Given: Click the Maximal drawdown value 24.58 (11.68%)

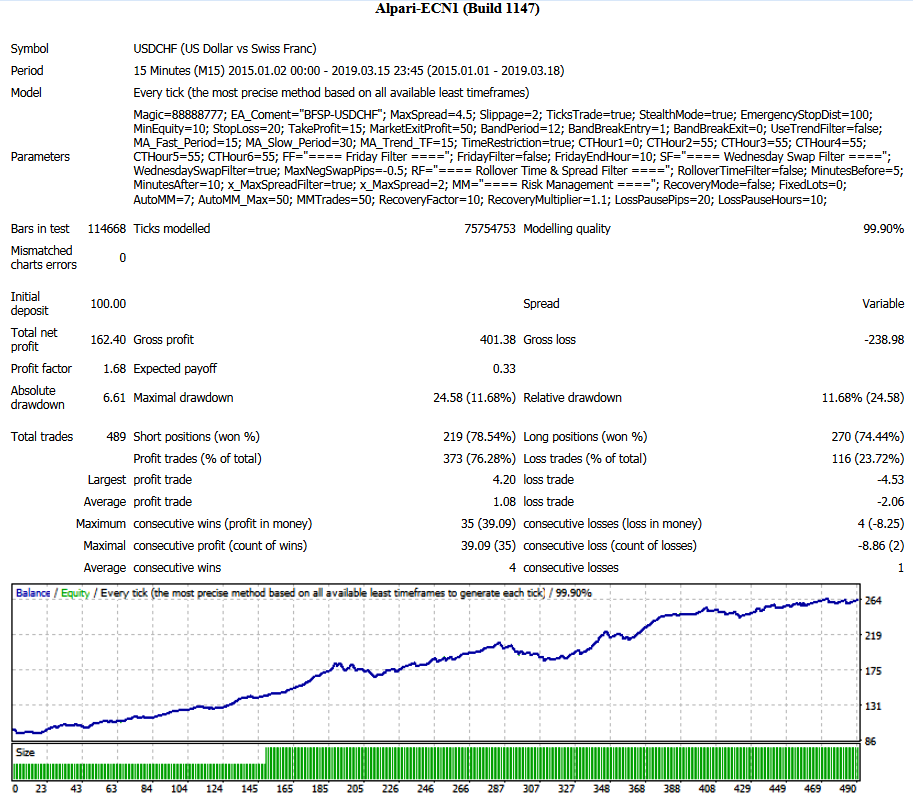Looking at the screenshot, I should pos(475,398).
